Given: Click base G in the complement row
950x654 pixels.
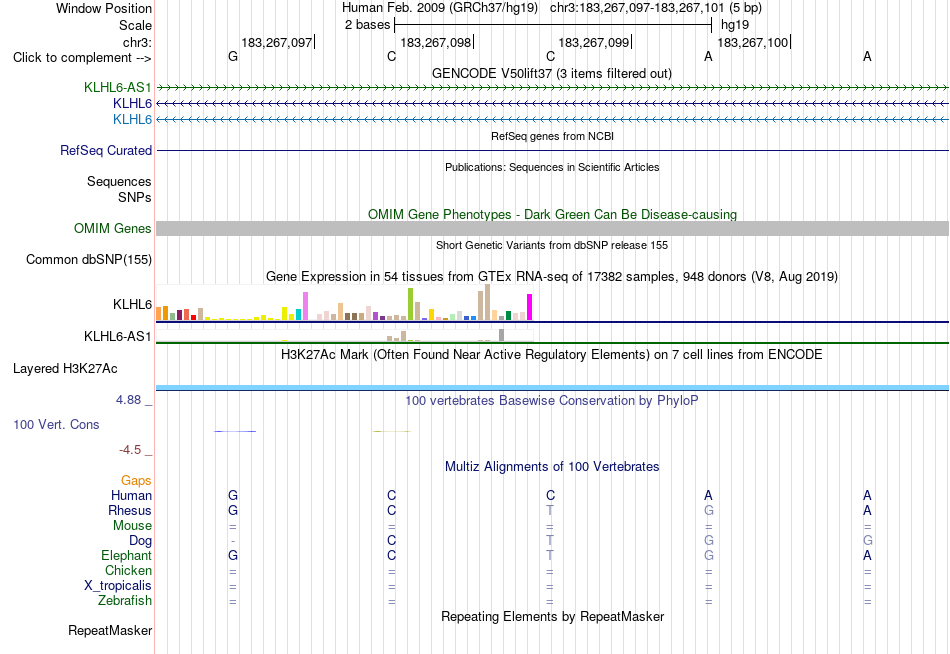Looking at the screenshot, I should point(233,56).
